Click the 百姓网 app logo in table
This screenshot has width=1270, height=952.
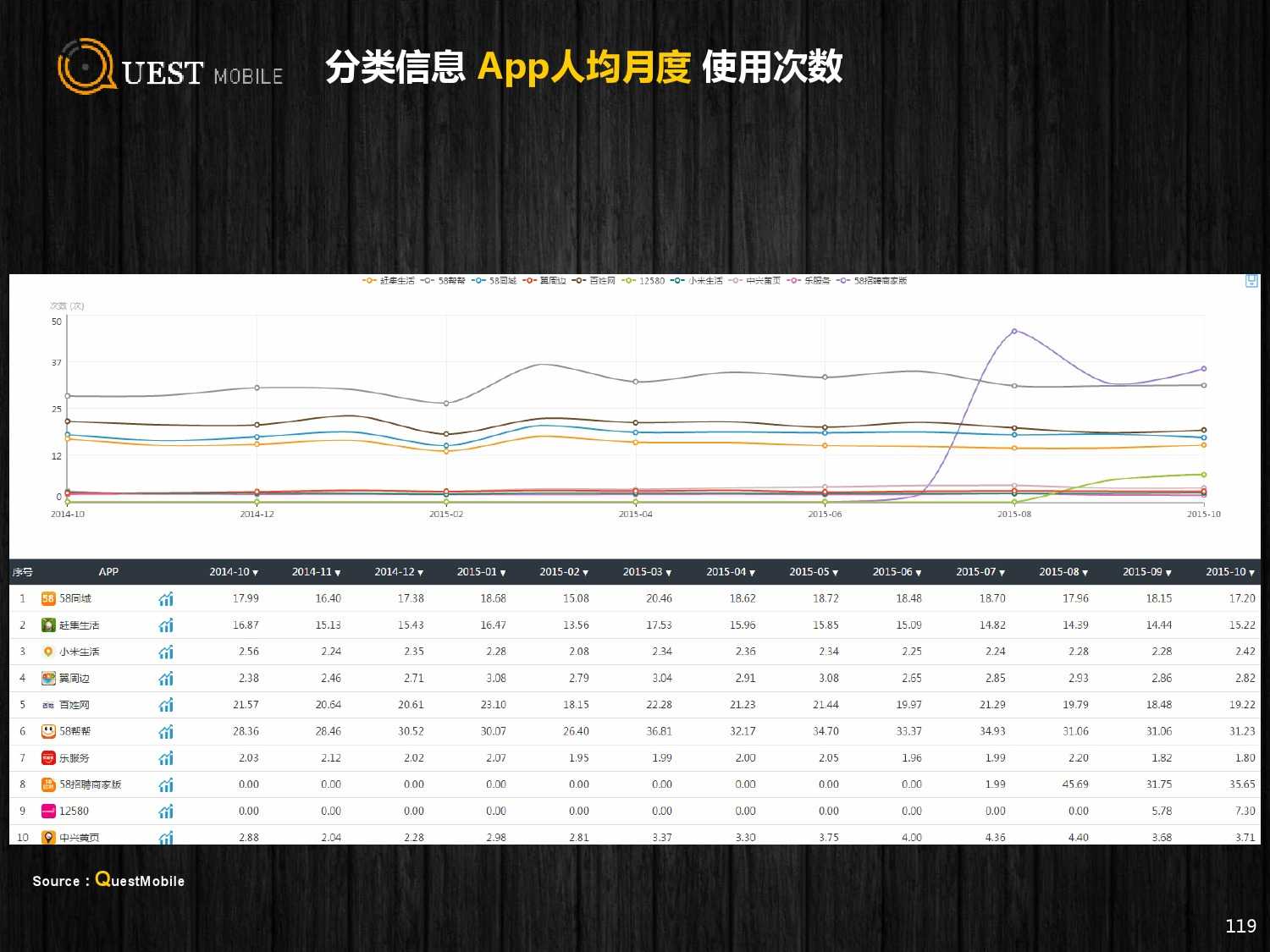[48, 705]
